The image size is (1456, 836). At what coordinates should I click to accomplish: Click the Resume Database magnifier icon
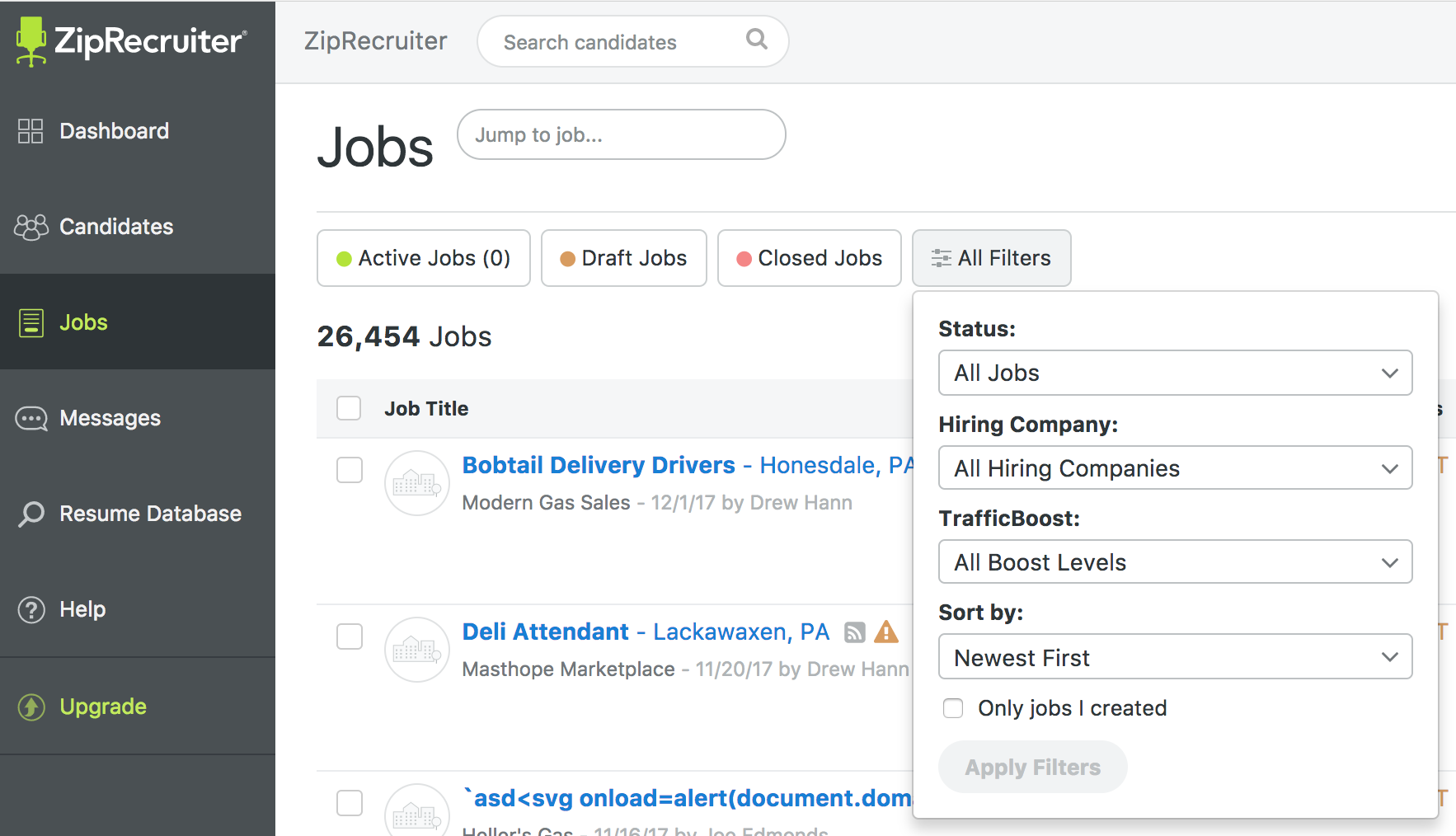point(31,514)
